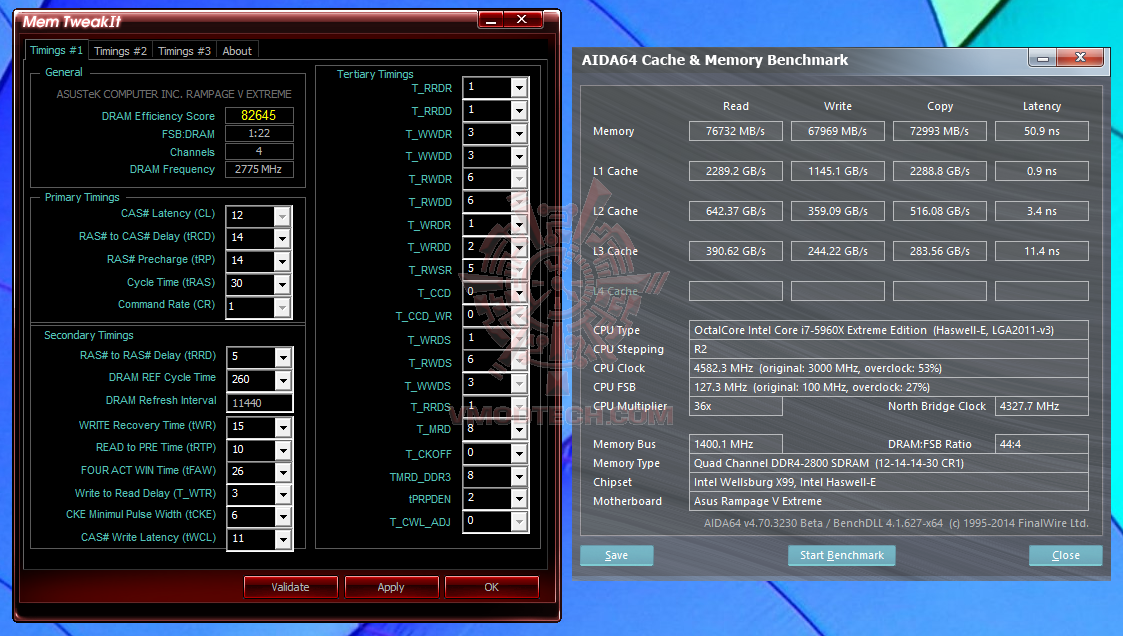The width and height of the screenshot is (1123, 636).
Task: Apply the memory timing changes
Action: point(391,587)
